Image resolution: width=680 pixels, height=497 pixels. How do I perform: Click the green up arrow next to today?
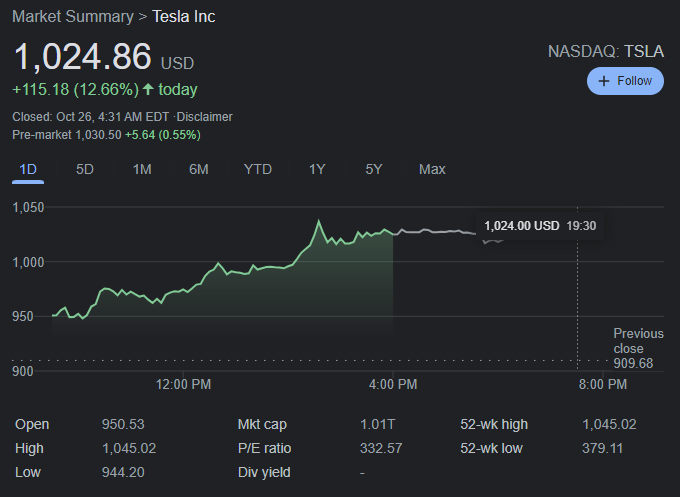click(148, 89)
